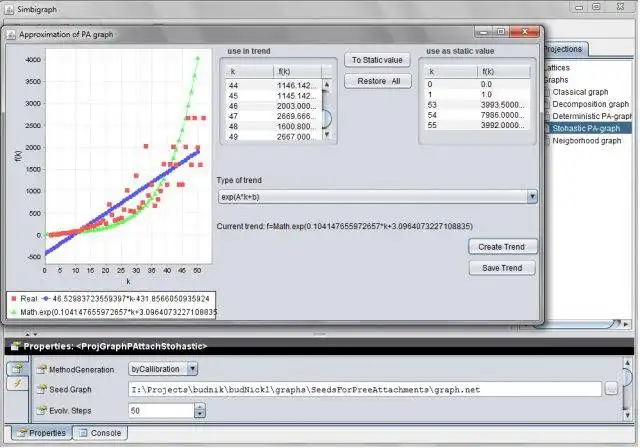Image resolution: width=640 pixels, height=448 pixels.
Task: Click the Approximation of PA graph window icon
Action: tap(11, 35)
